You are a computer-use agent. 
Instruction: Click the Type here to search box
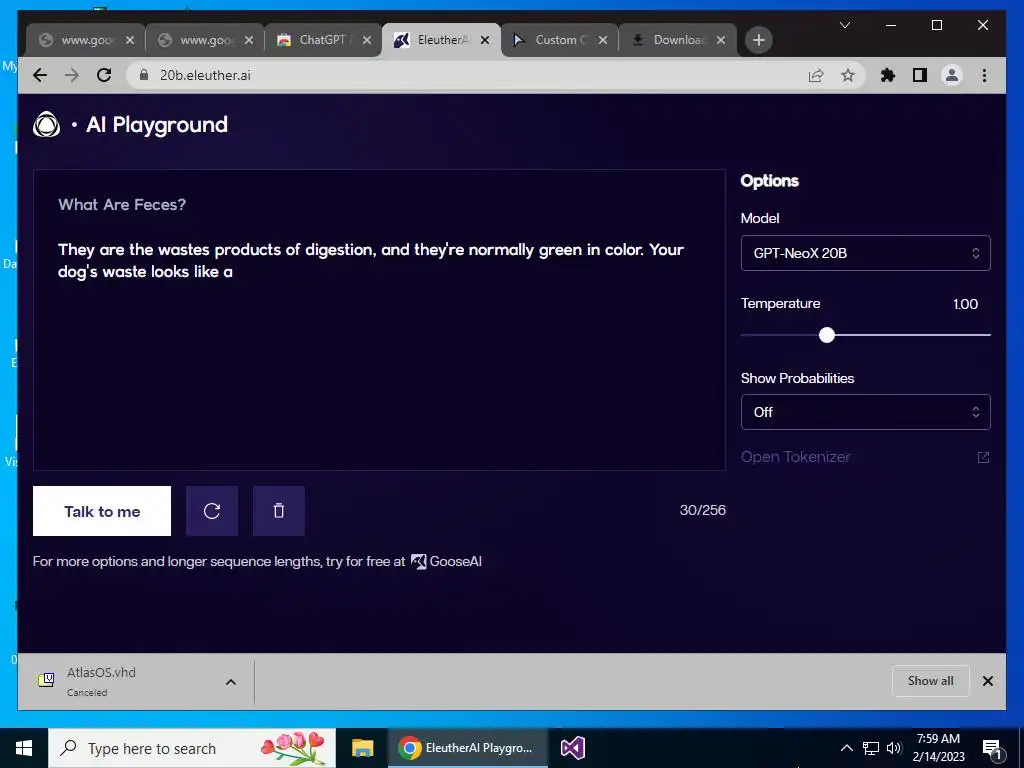[x=192, y=748]
